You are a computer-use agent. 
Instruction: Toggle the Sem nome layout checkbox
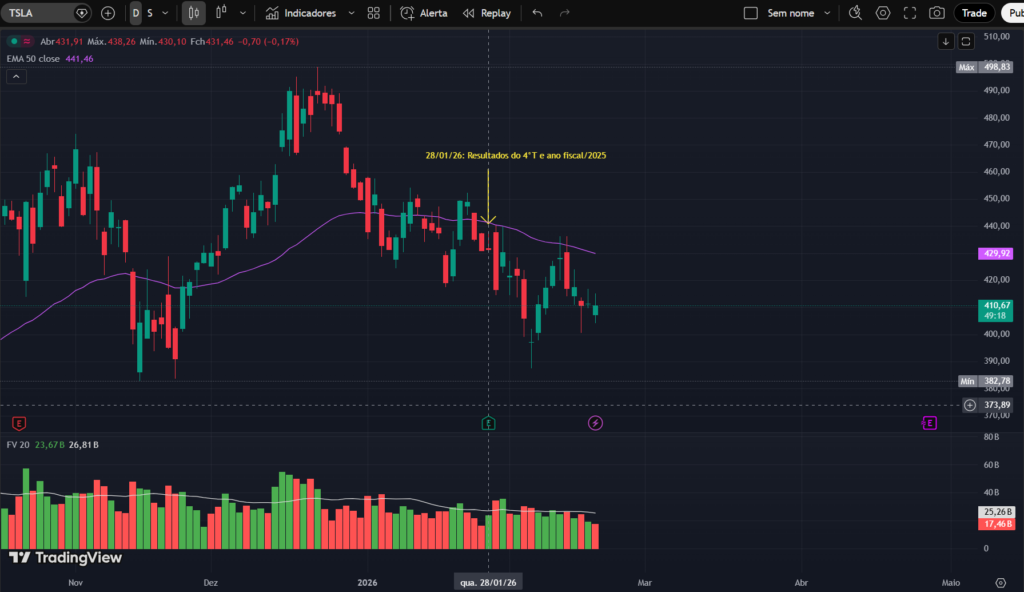coord(749,13)
